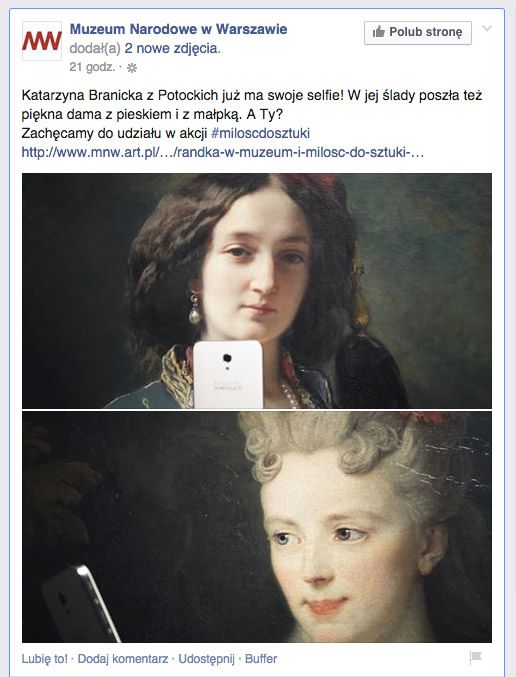This screenshot has height=677, width=516.
Task: Click Udostępnij to share the post
Action: point(206,659)
